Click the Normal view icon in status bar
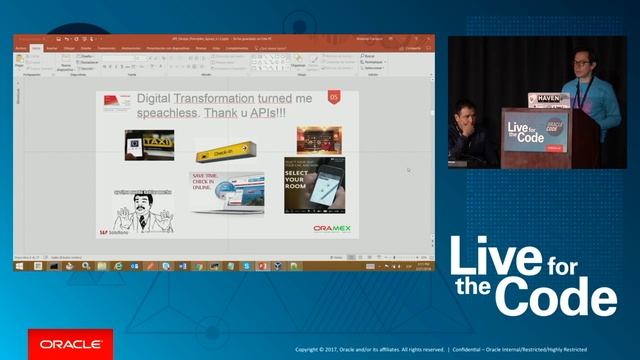This screenshot has height=360, width=640. click(351, 258)
